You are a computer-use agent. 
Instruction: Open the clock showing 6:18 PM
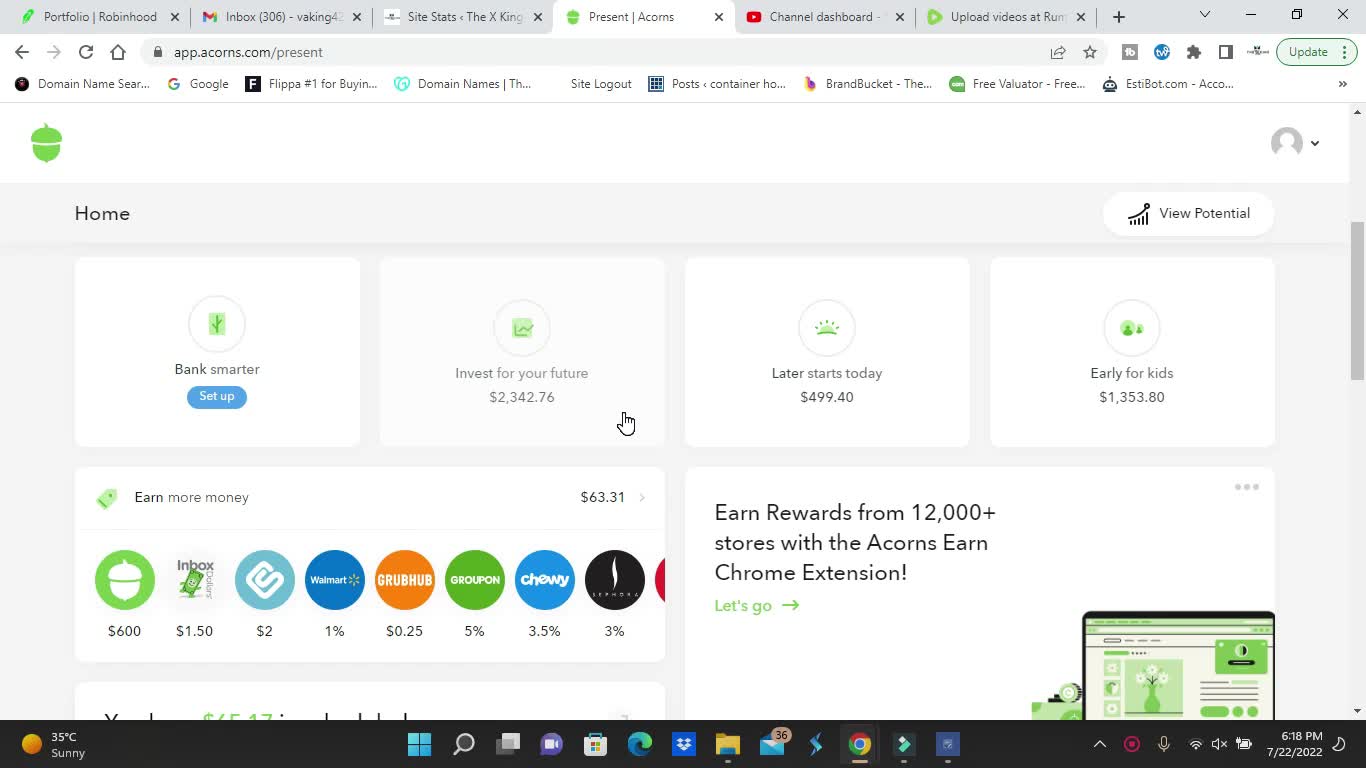coord(1294,744)
